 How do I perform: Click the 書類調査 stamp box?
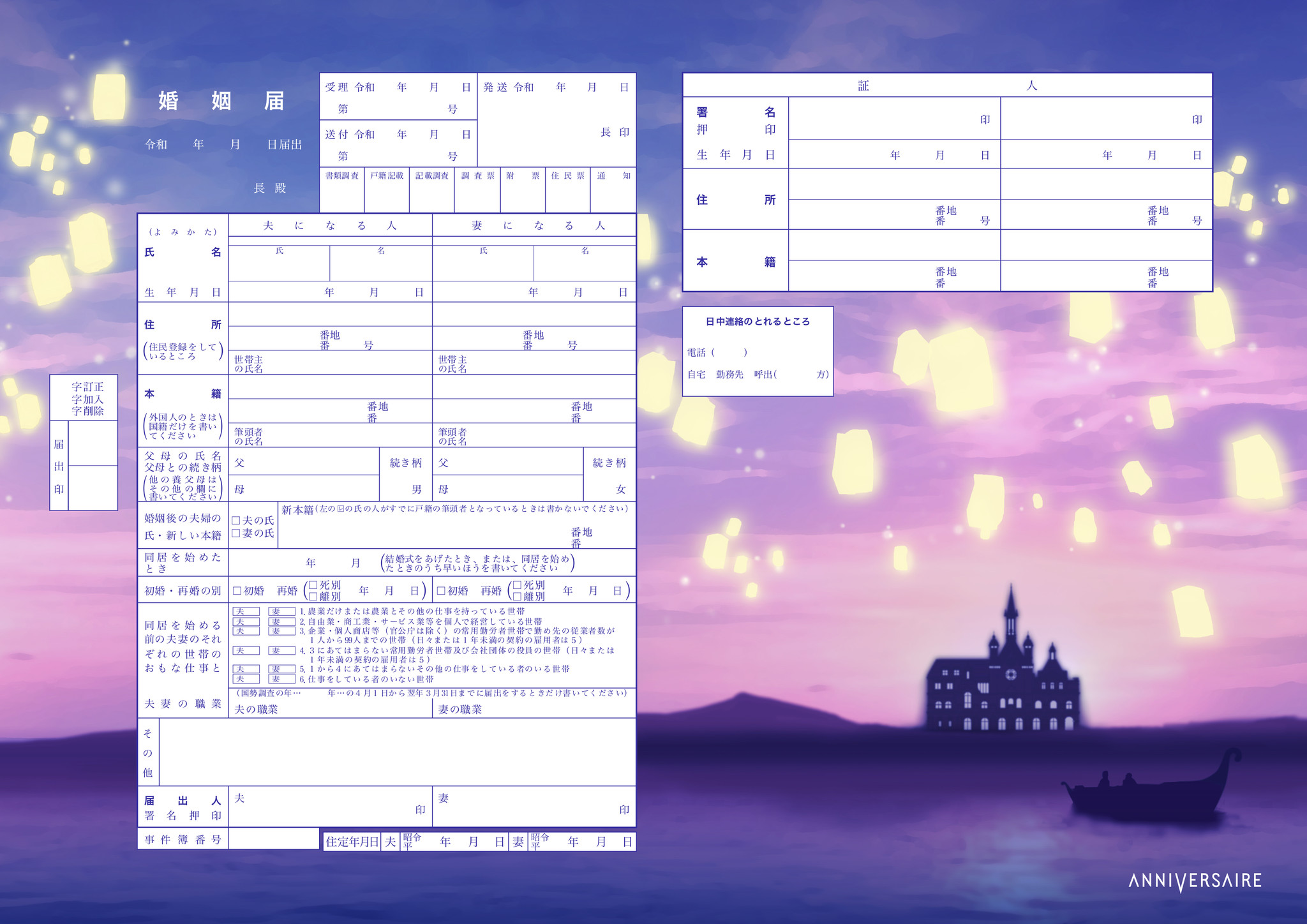click(342, 190)
